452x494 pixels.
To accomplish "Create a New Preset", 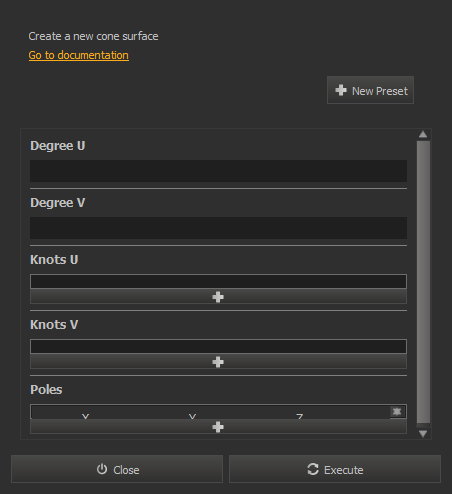I will click(370, 90).
